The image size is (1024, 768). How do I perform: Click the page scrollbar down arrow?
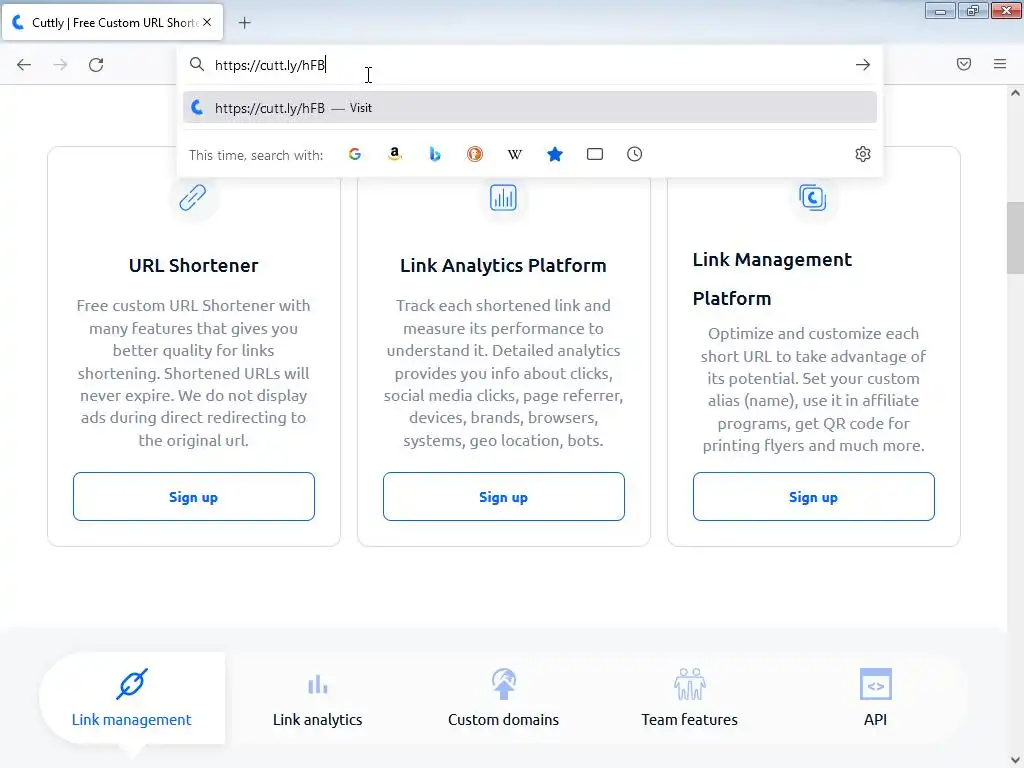coord(1015,760)
